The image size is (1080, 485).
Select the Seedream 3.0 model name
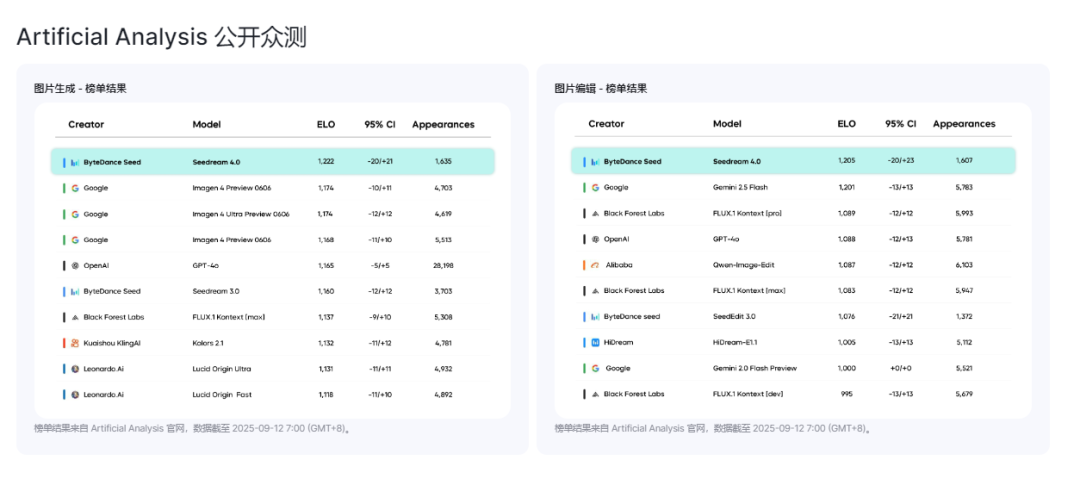pyautogui.click(x=215, y=291)
